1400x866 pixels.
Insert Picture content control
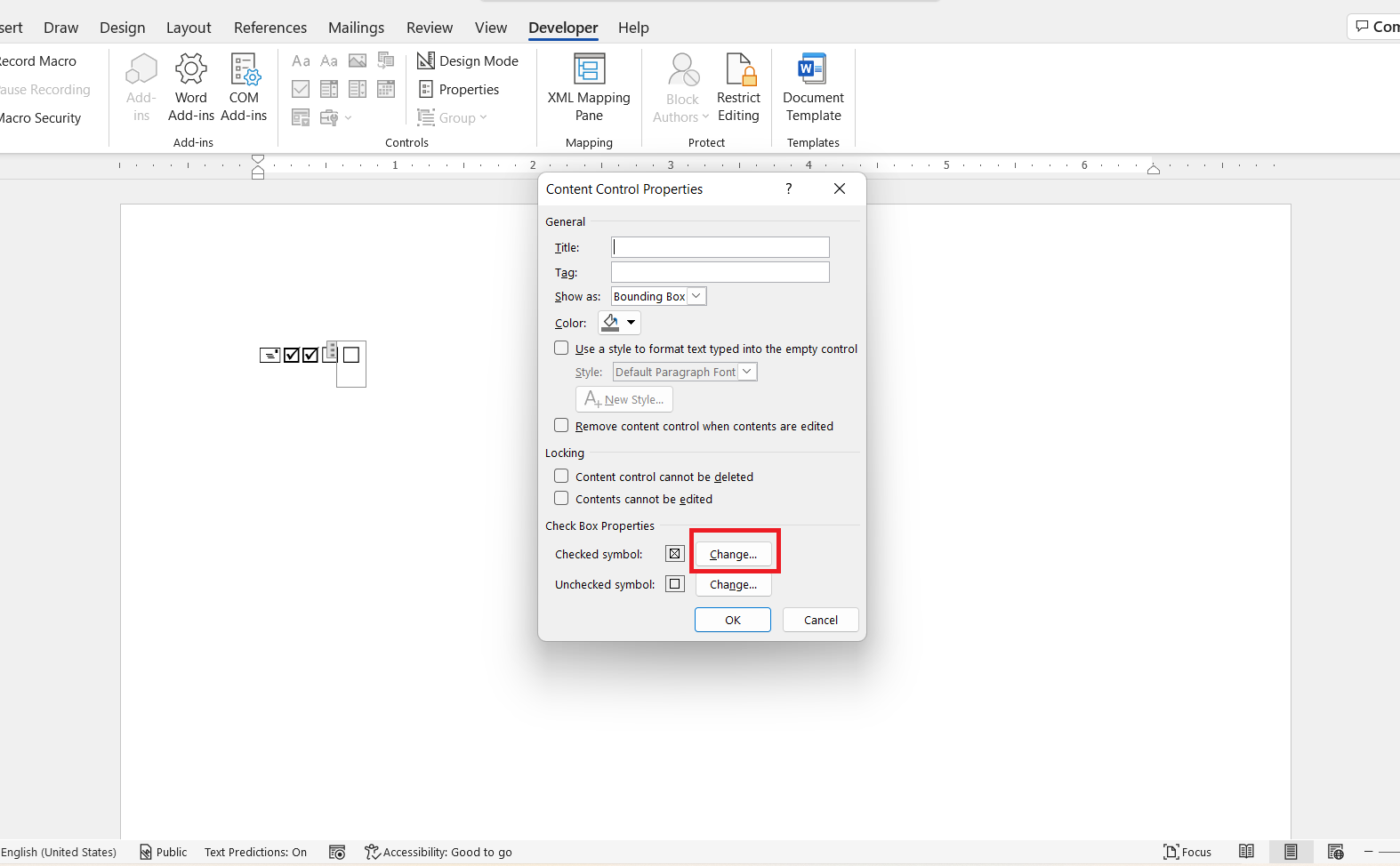pyautogui.click(x=358, y=60)
